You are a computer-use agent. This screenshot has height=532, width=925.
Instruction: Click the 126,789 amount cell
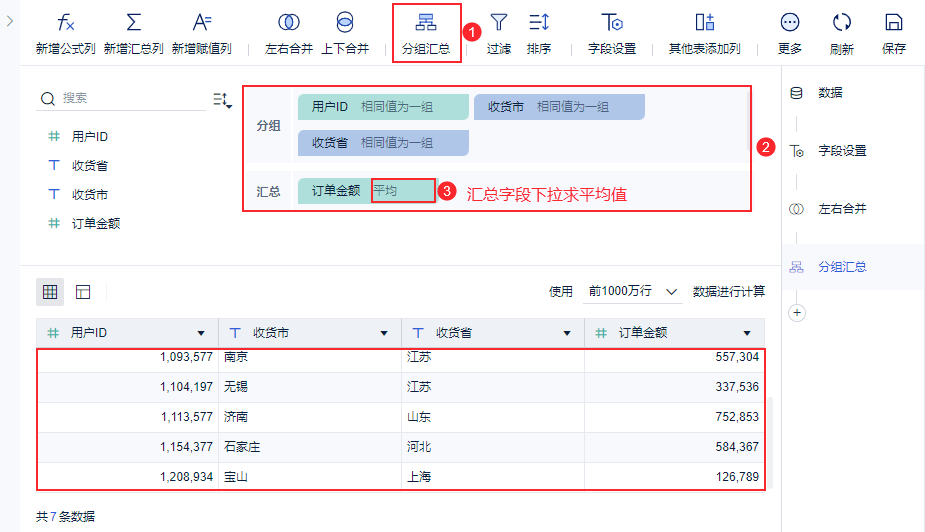(674, 477)
